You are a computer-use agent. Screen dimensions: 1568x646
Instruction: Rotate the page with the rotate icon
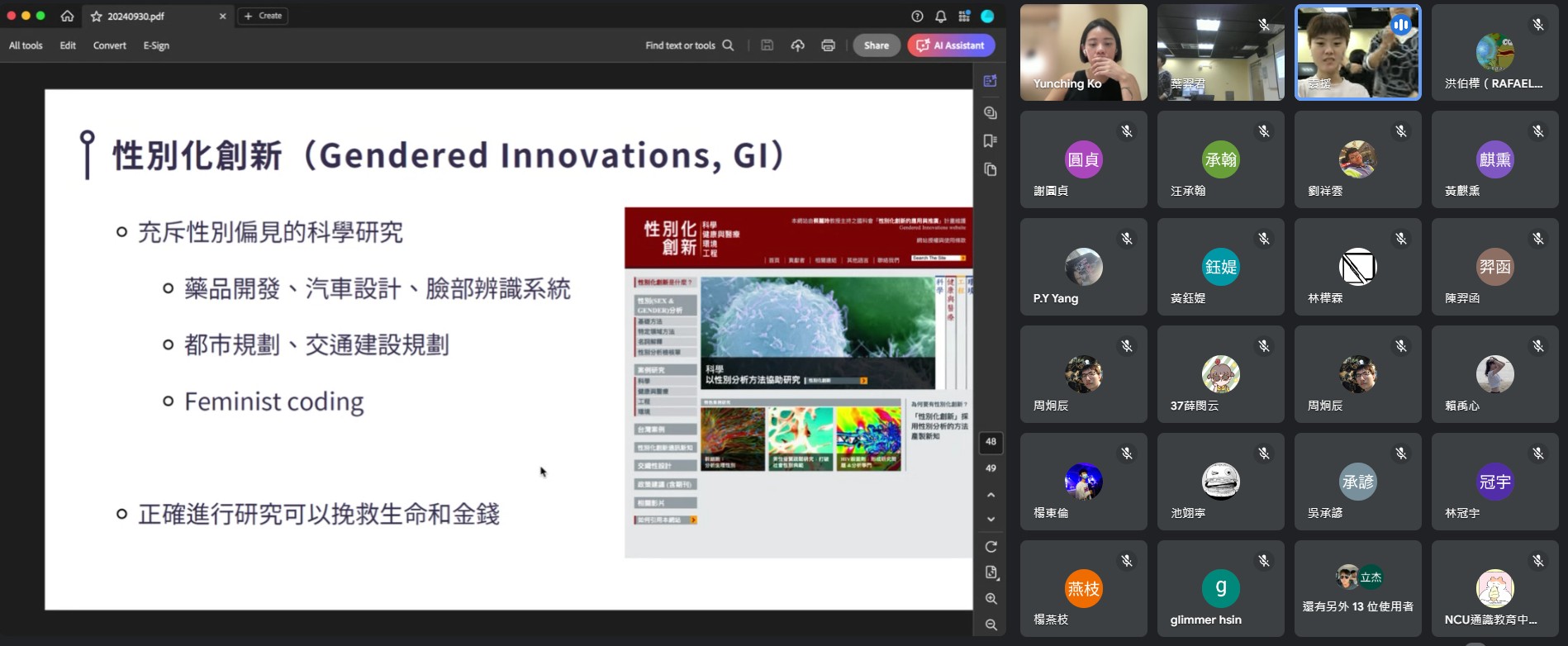(991, 547)
